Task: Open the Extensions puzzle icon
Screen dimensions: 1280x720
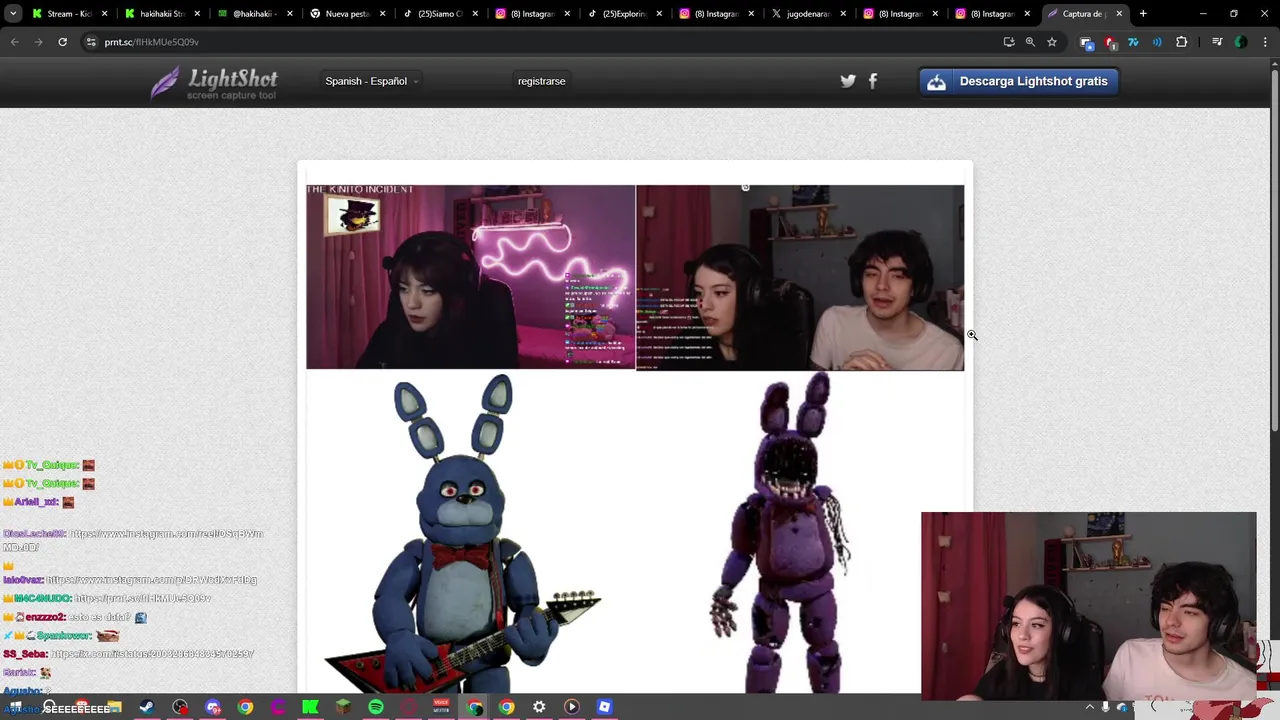Action: tap(1182, 42)
